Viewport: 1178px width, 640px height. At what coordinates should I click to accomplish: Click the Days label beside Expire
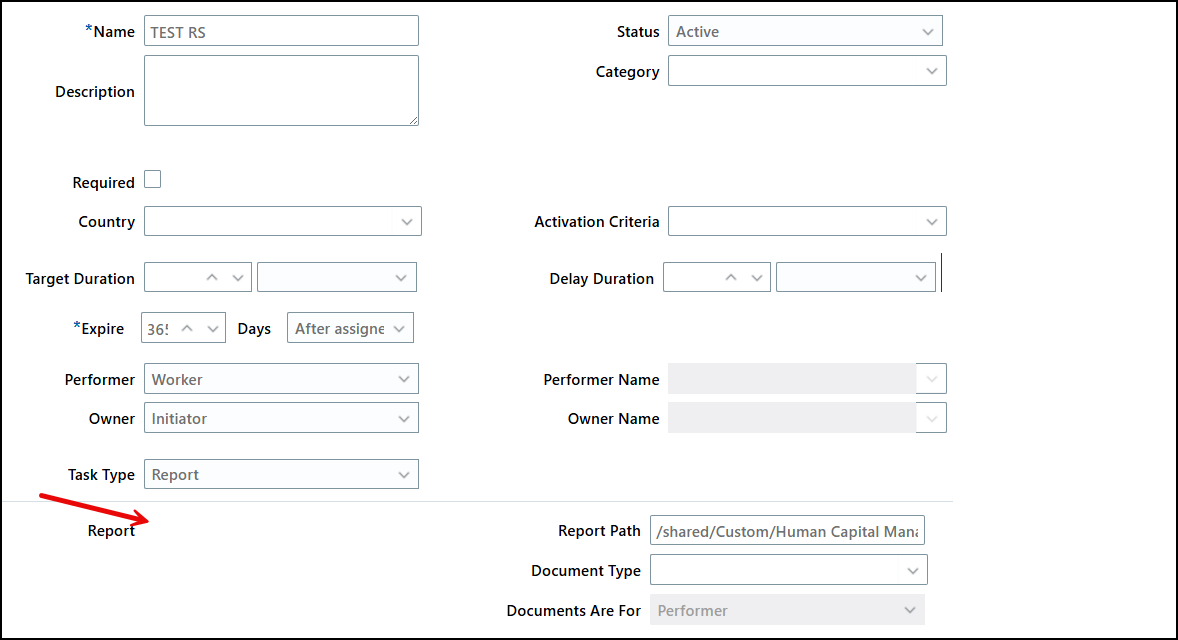click(254, 329)
